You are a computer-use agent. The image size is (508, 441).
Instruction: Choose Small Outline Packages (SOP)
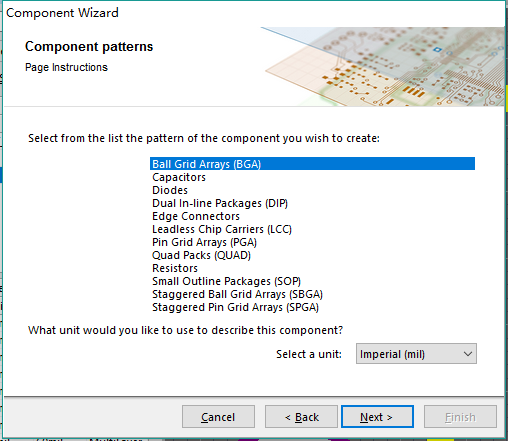pyautogui.click(x=312, y=281)
